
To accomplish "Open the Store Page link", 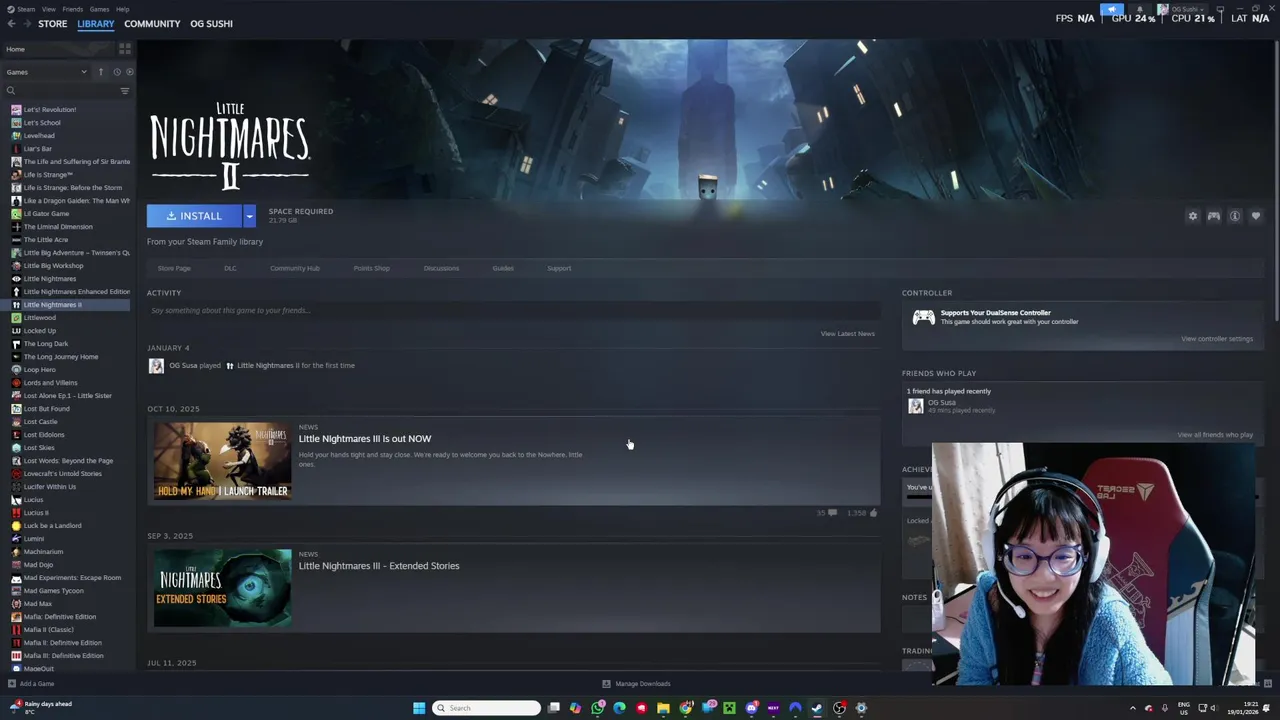I will tap(174, 268).
